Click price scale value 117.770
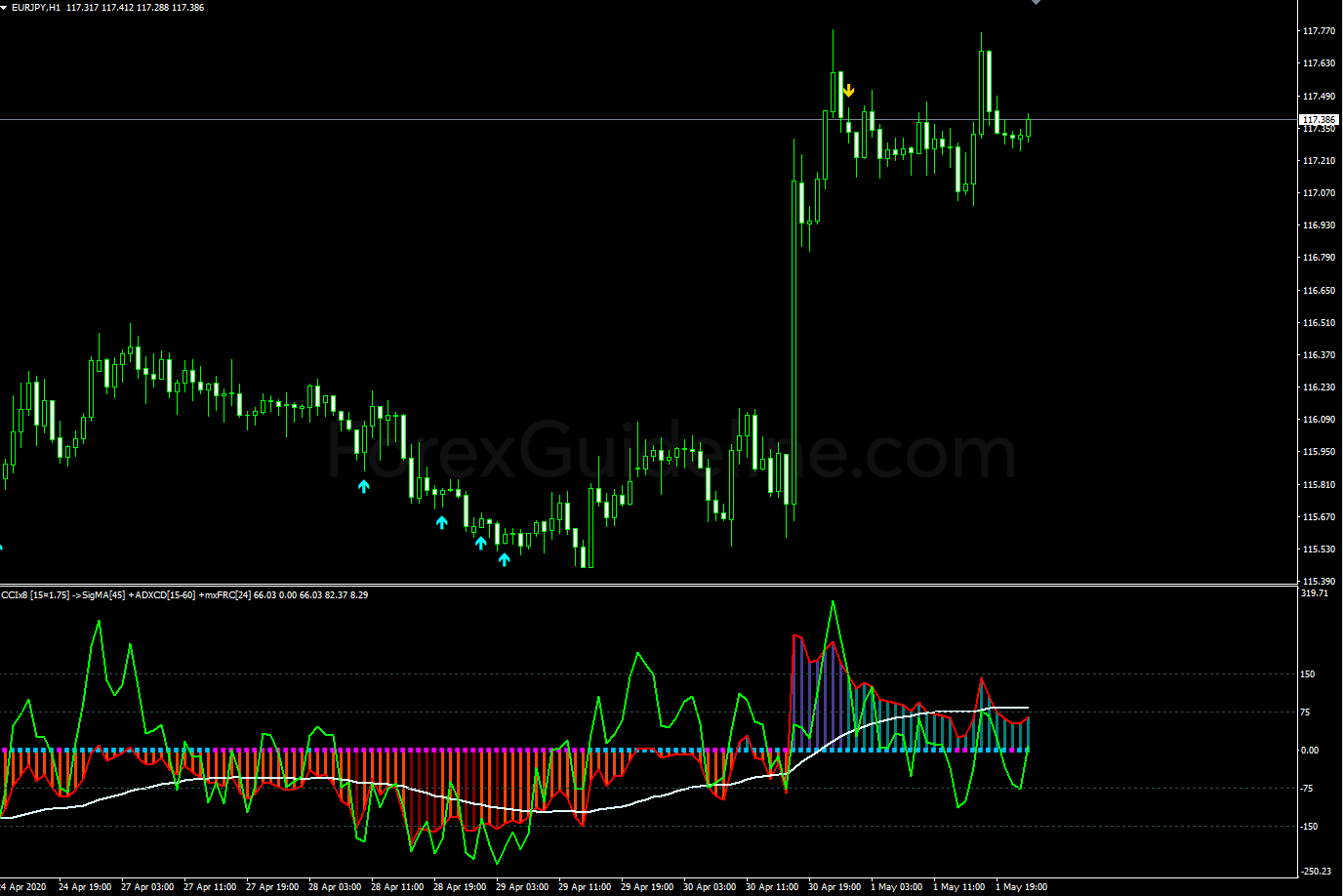This screenshot has height=896, width=1343. (1319, 31)
